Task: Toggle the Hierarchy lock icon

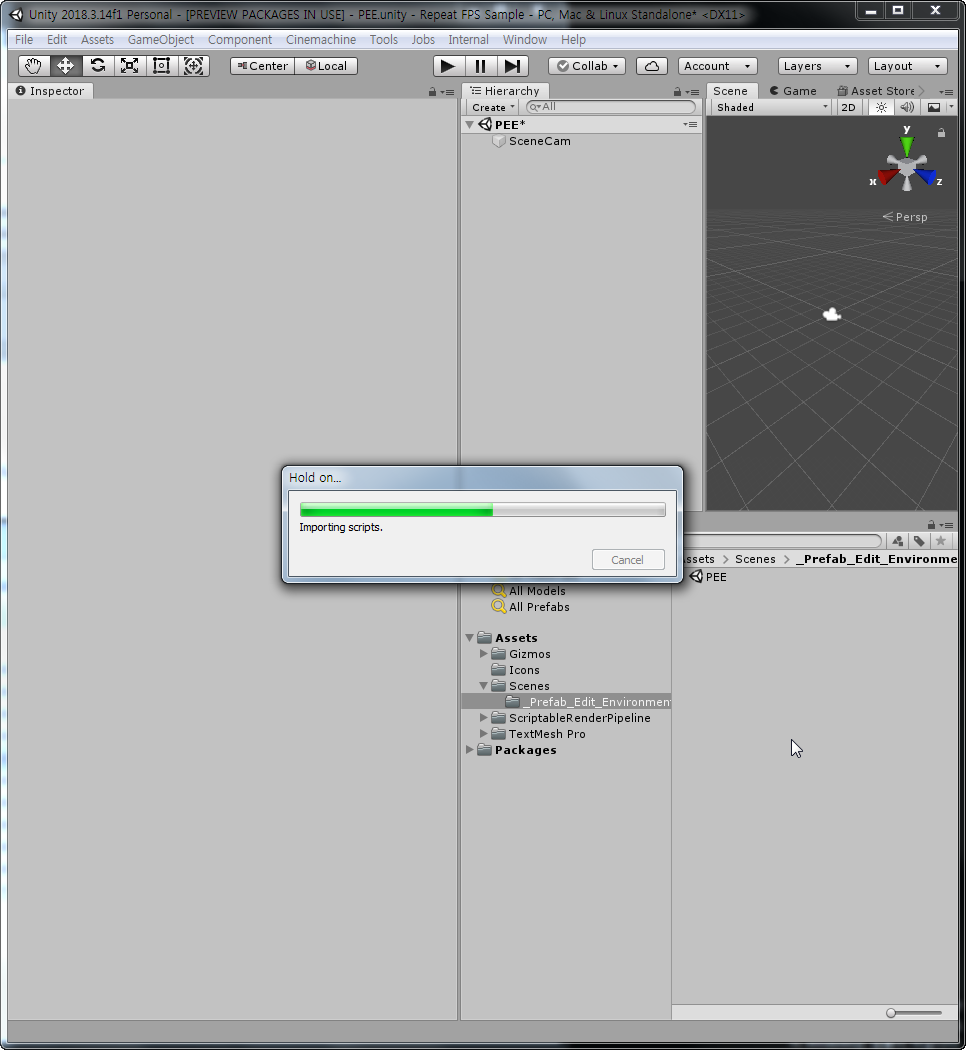Action: [677, 92]
